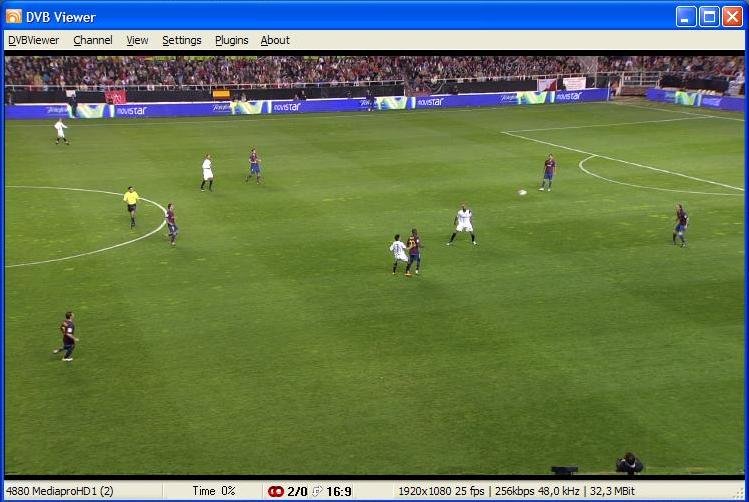Open the View menu
749x502 pixels.
[137, 40]
